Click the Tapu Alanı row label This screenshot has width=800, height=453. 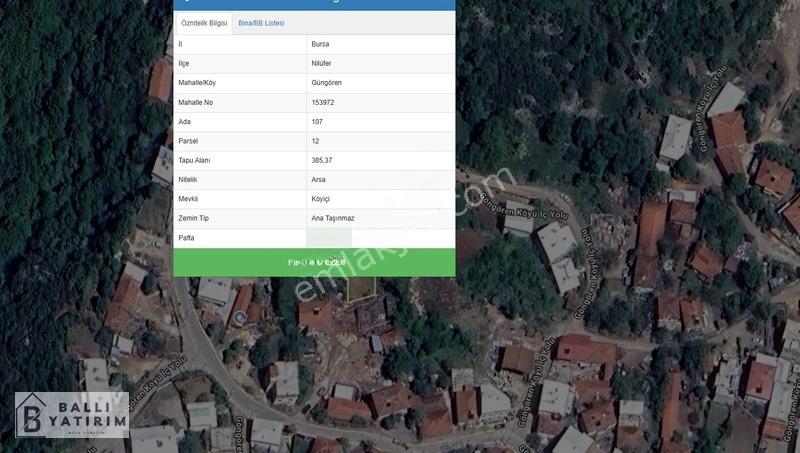click(x=194, y=161)
